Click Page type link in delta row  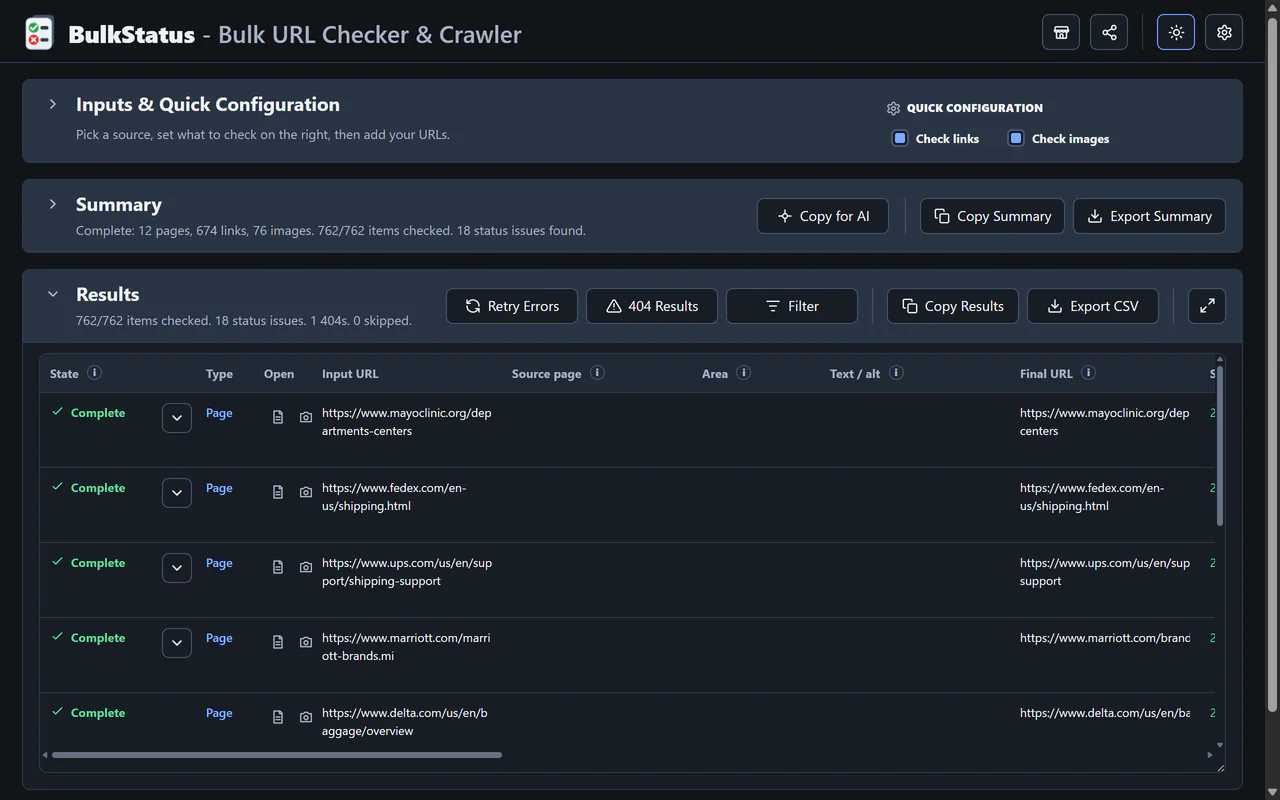219,713
